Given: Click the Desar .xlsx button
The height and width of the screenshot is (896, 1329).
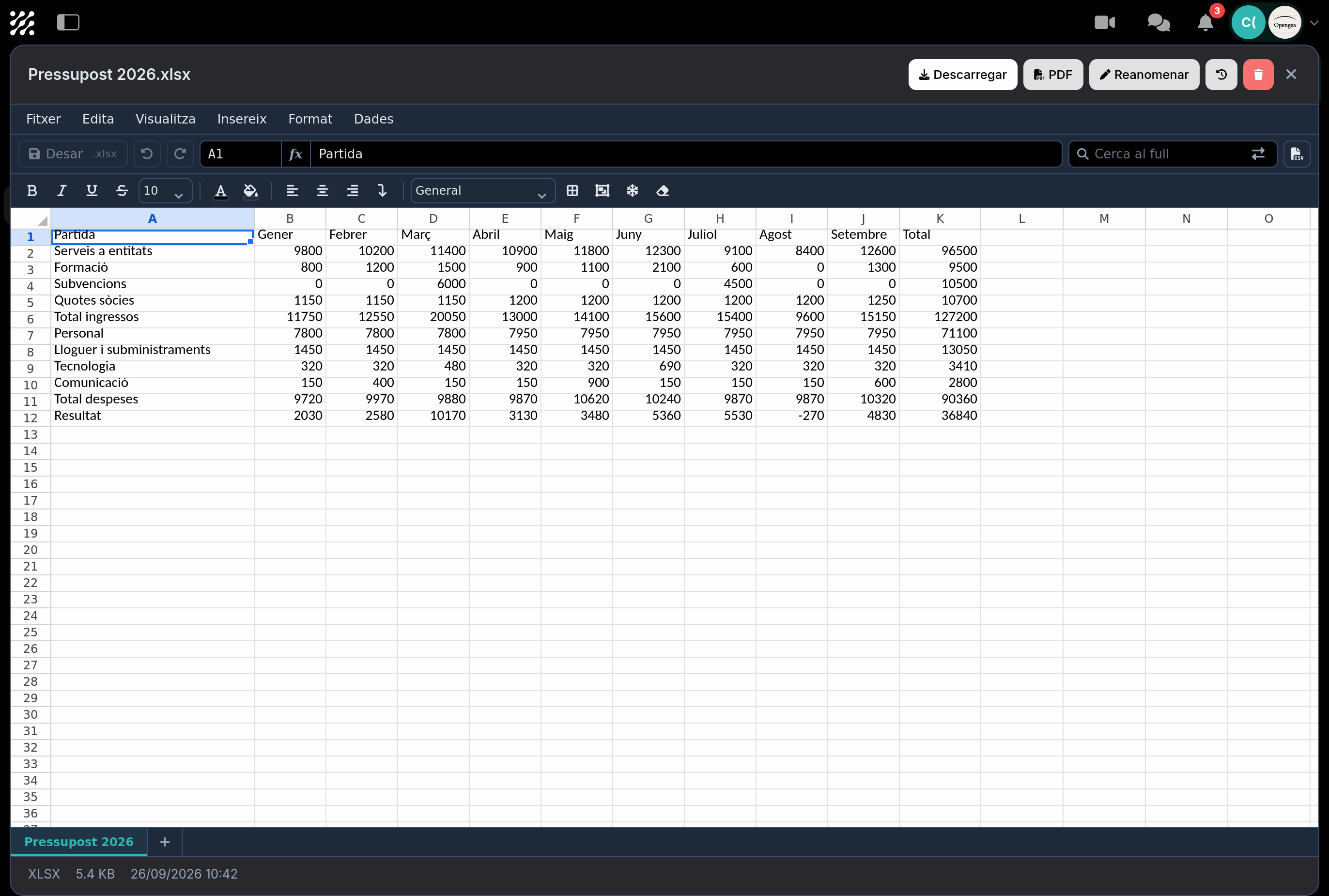Looking at the screenshot, I should [73, 154].
